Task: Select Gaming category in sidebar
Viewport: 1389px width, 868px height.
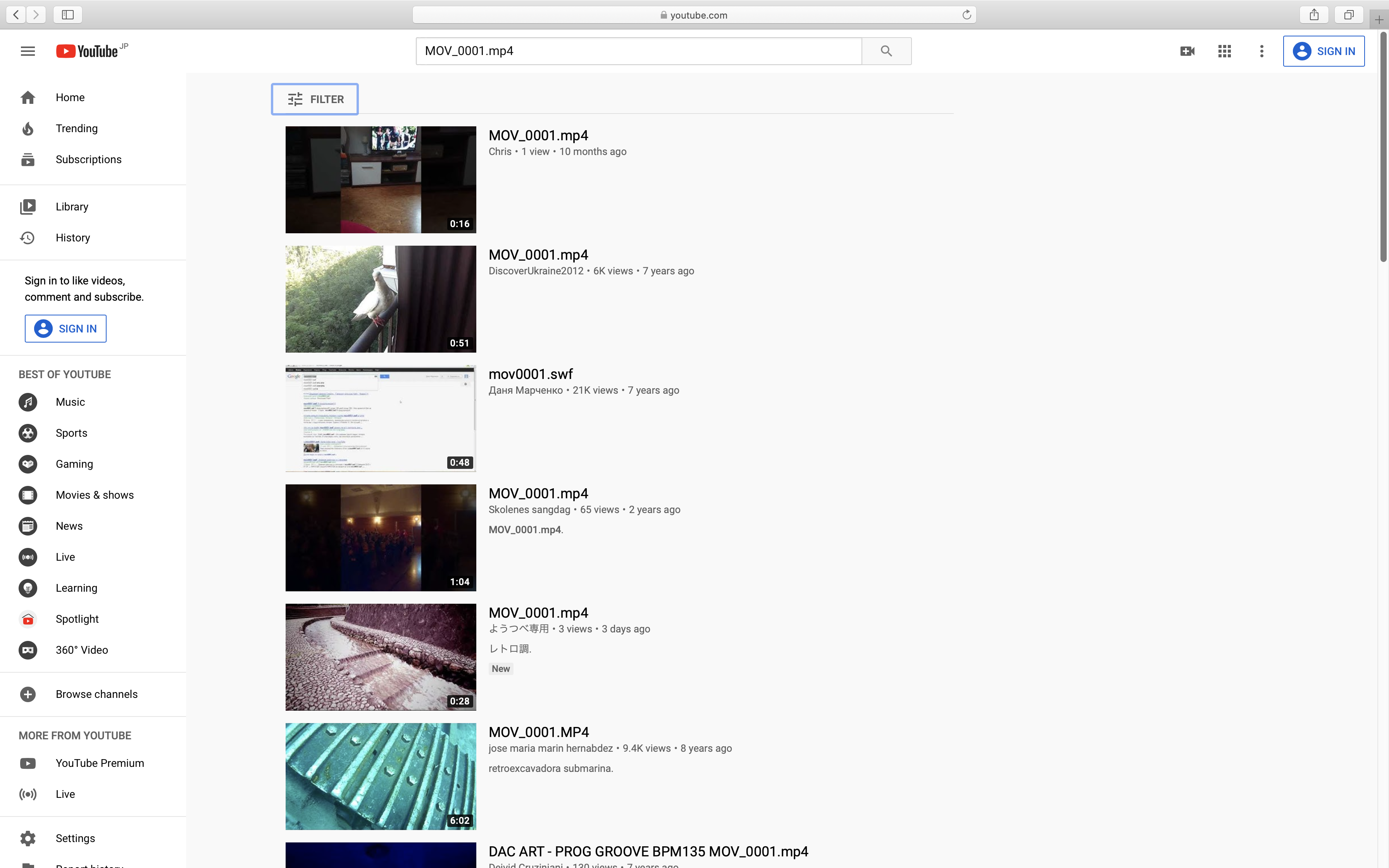Action: coord(74,464)
